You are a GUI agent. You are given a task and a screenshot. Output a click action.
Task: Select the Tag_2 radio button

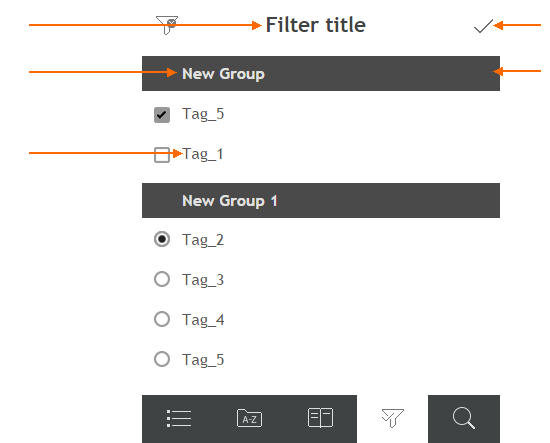click(x=162, y=239)
